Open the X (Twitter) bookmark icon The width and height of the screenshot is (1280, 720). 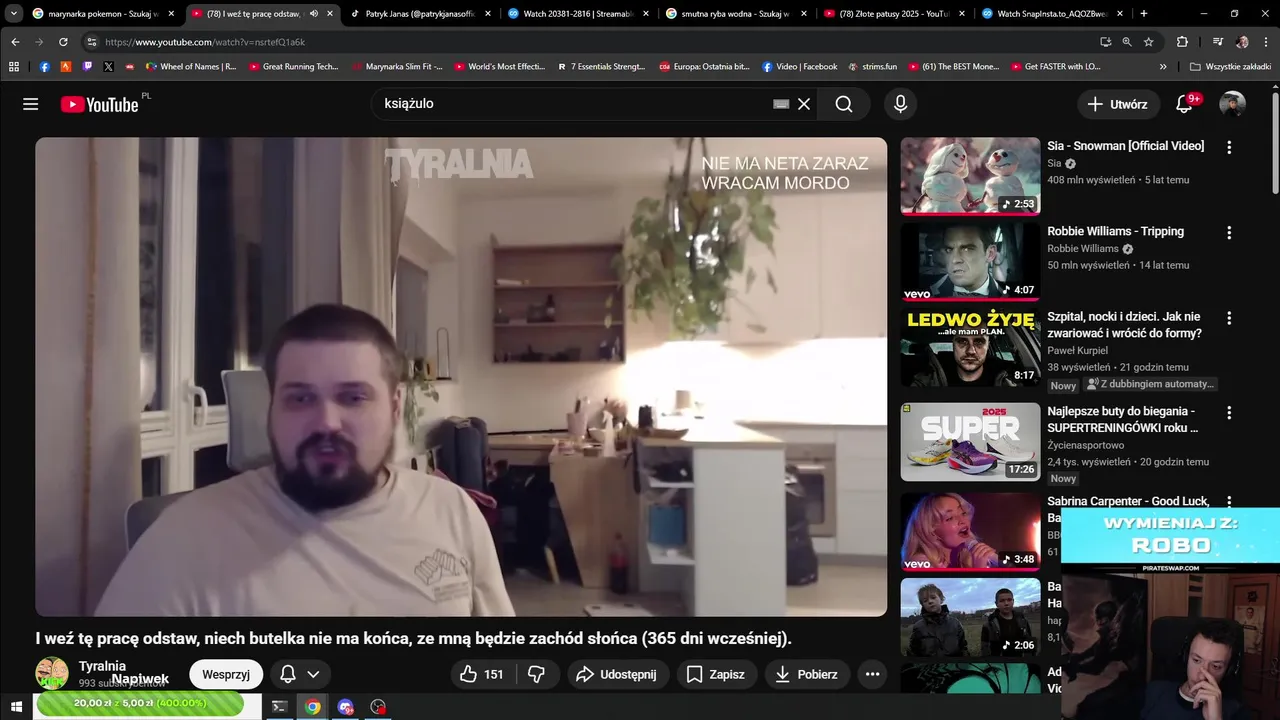108,67
